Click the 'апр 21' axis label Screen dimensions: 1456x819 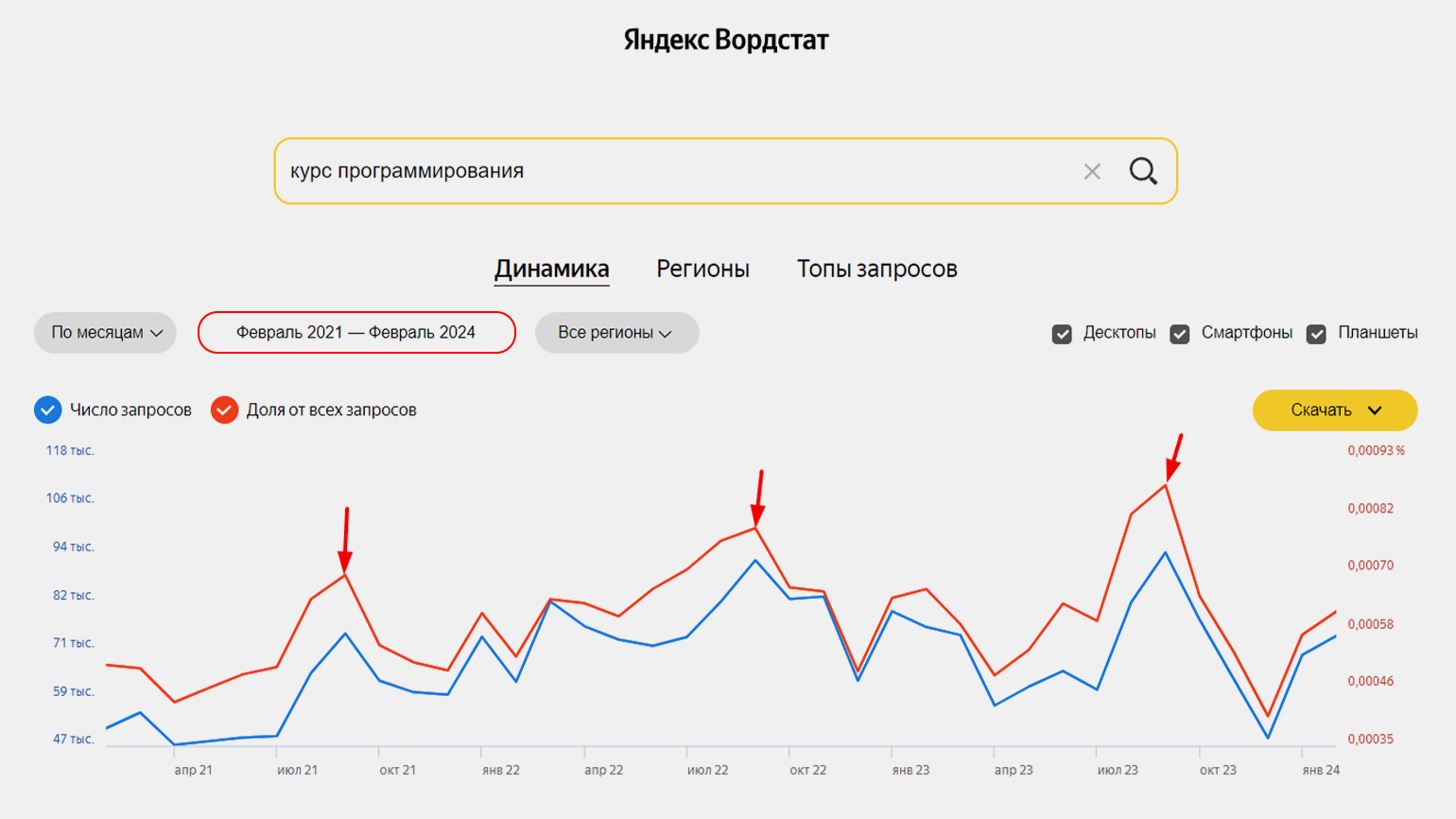pos(193,770)
